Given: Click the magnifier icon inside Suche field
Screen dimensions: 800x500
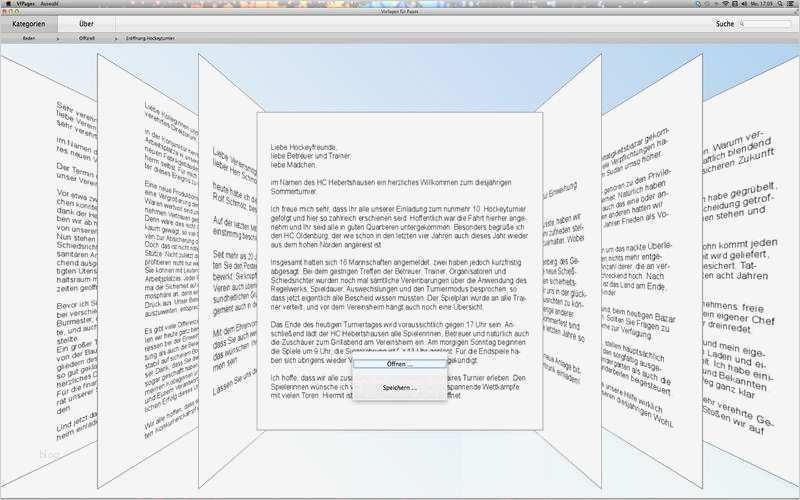Looking at the screenshot, I should click(743, 24).
